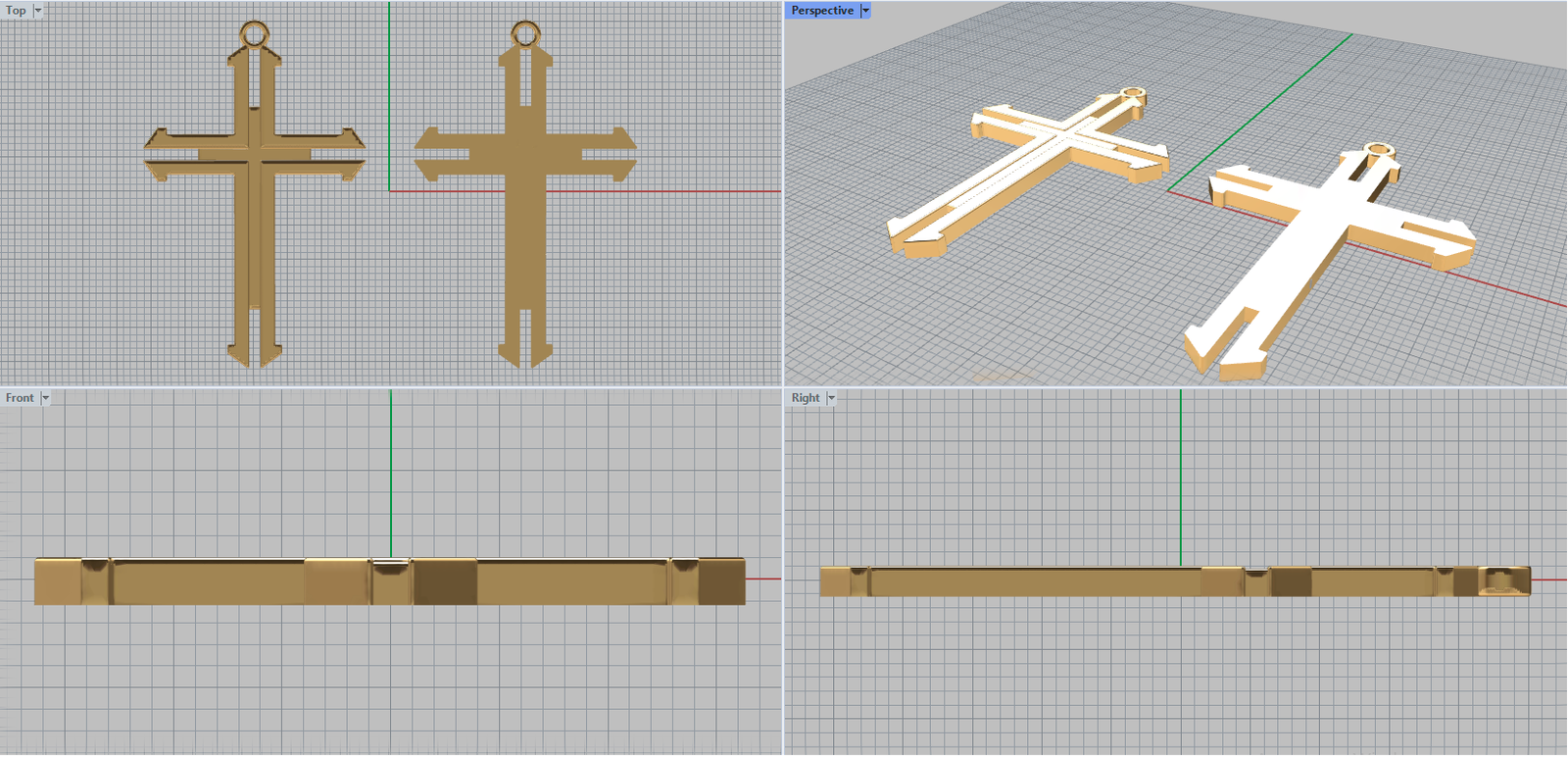
Task: Pick the right cross's bail ring in Perspective view
Action: (x=1379, y=151)
